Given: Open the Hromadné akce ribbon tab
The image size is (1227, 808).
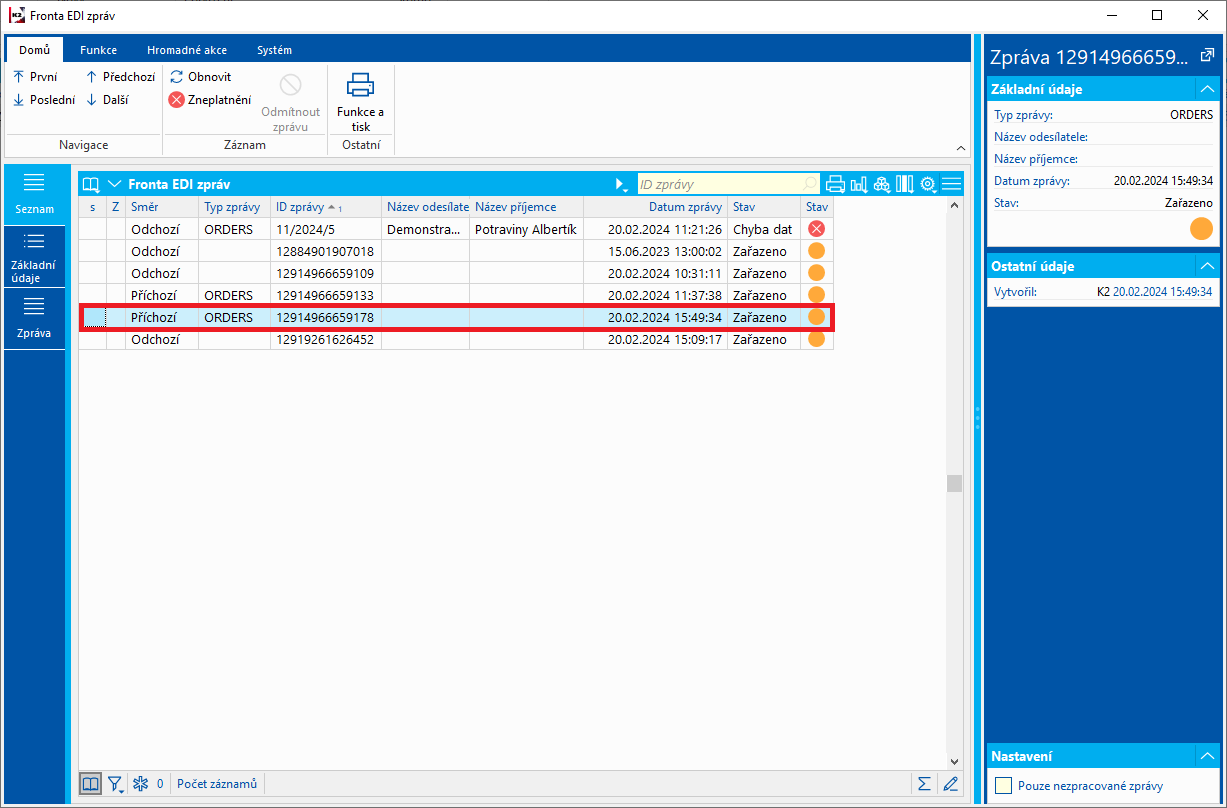Looking at the screenshot, I should click(186, 50).
